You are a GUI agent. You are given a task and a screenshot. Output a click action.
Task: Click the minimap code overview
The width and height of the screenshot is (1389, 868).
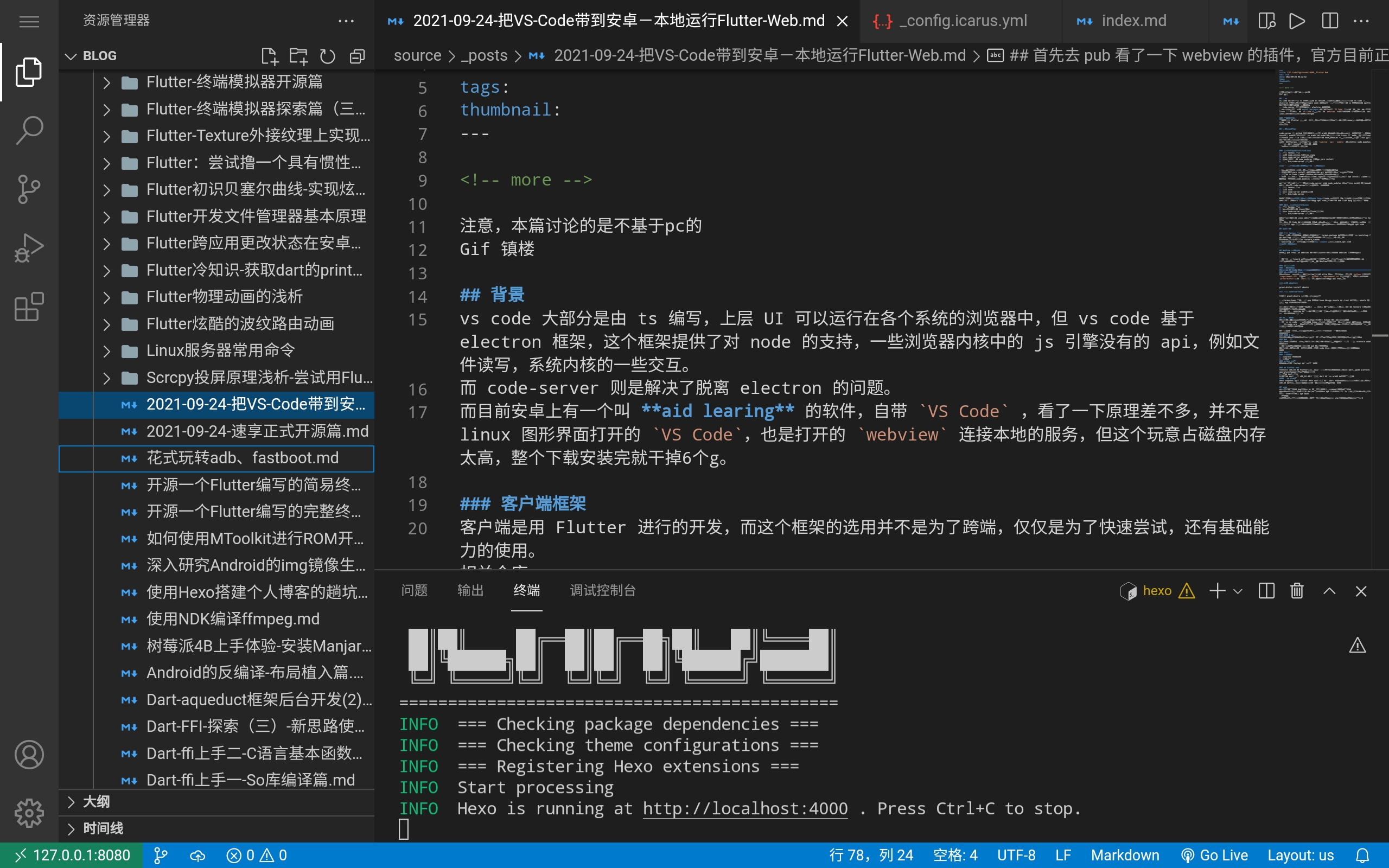(1324, 229)
